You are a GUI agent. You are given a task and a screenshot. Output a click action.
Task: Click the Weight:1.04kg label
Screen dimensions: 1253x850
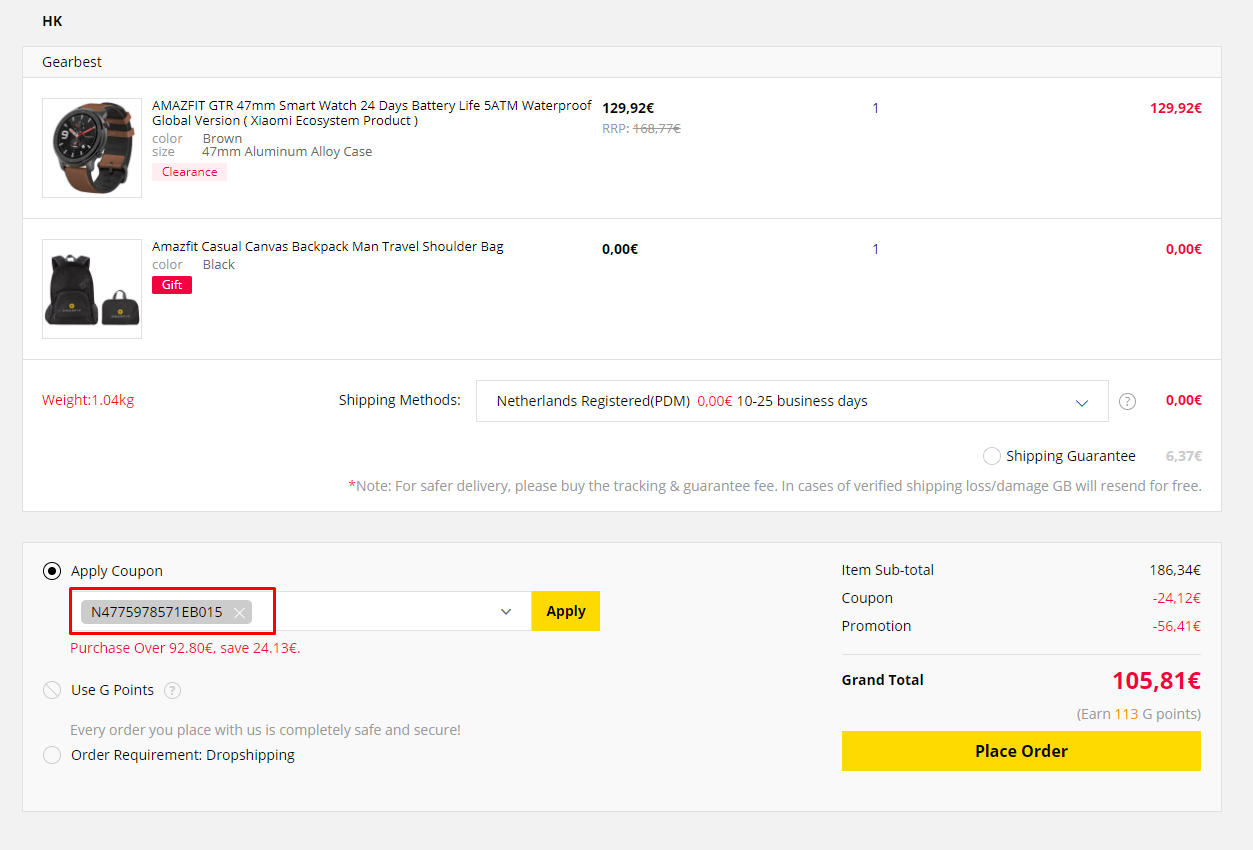pyautogui.click(x=88, y=400)
